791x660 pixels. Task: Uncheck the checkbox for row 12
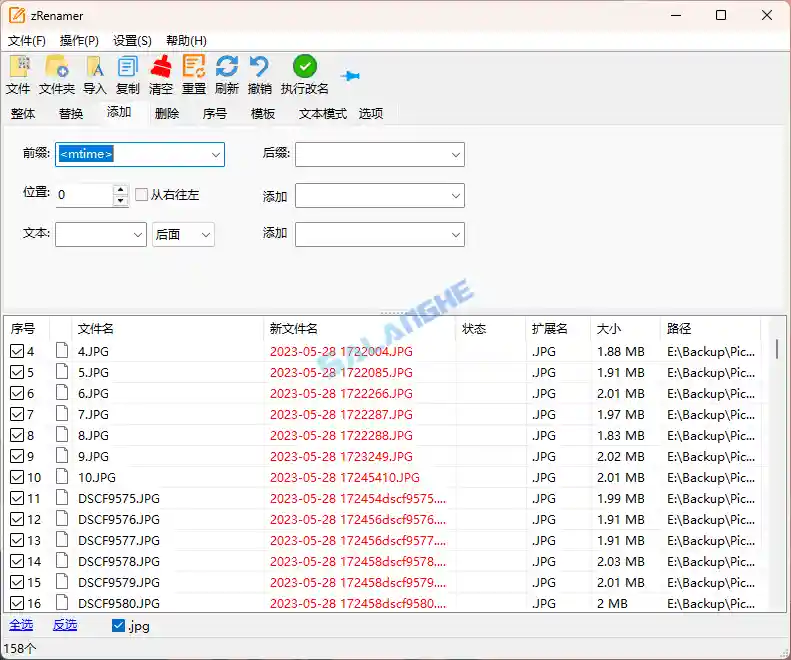click(17, 519)
